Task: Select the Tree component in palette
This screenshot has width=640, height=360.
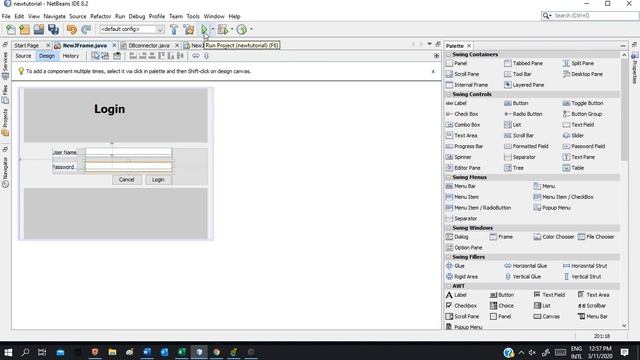Action: coord(514,168)
